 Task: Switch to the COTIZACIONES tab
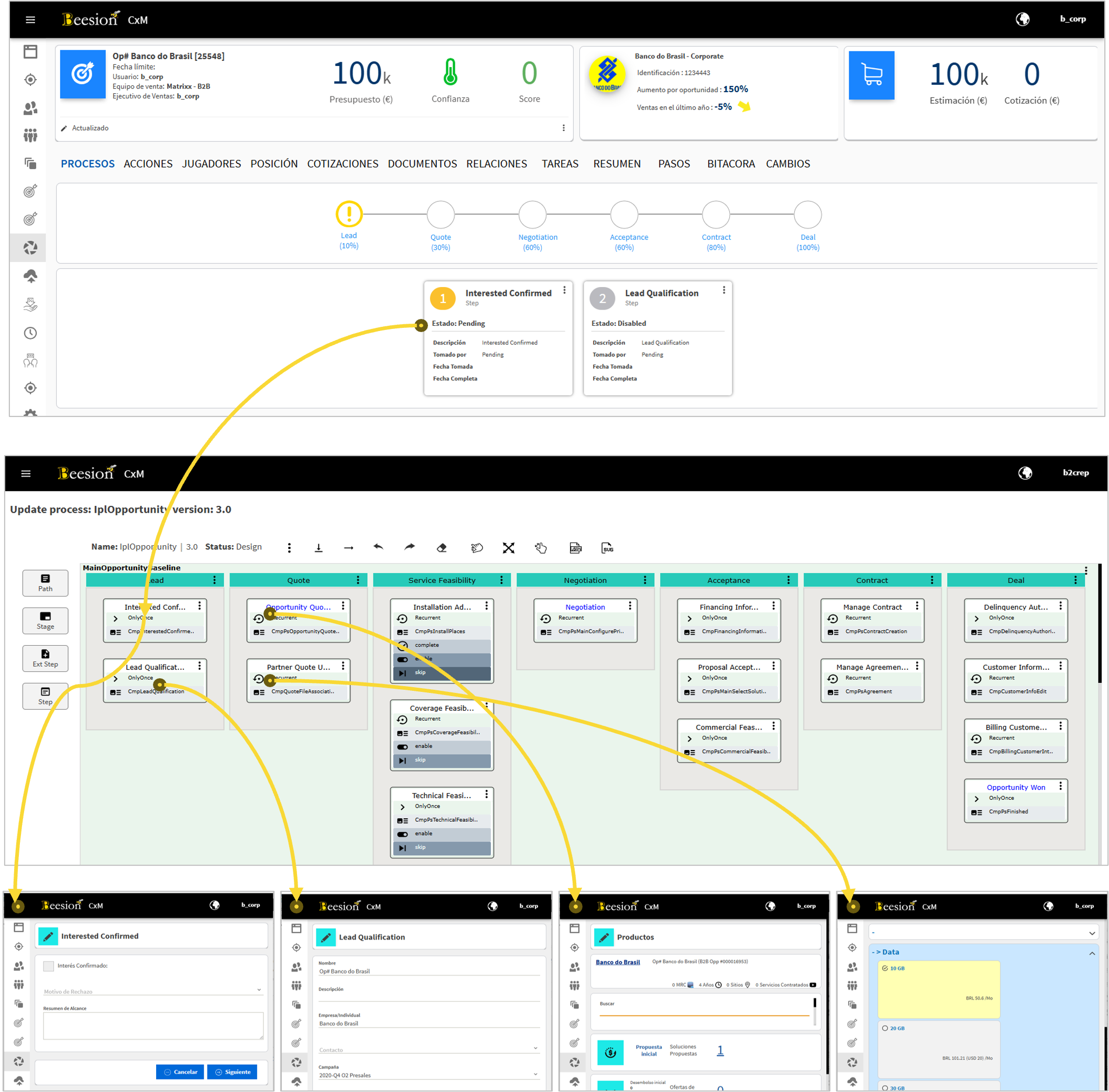343,163
